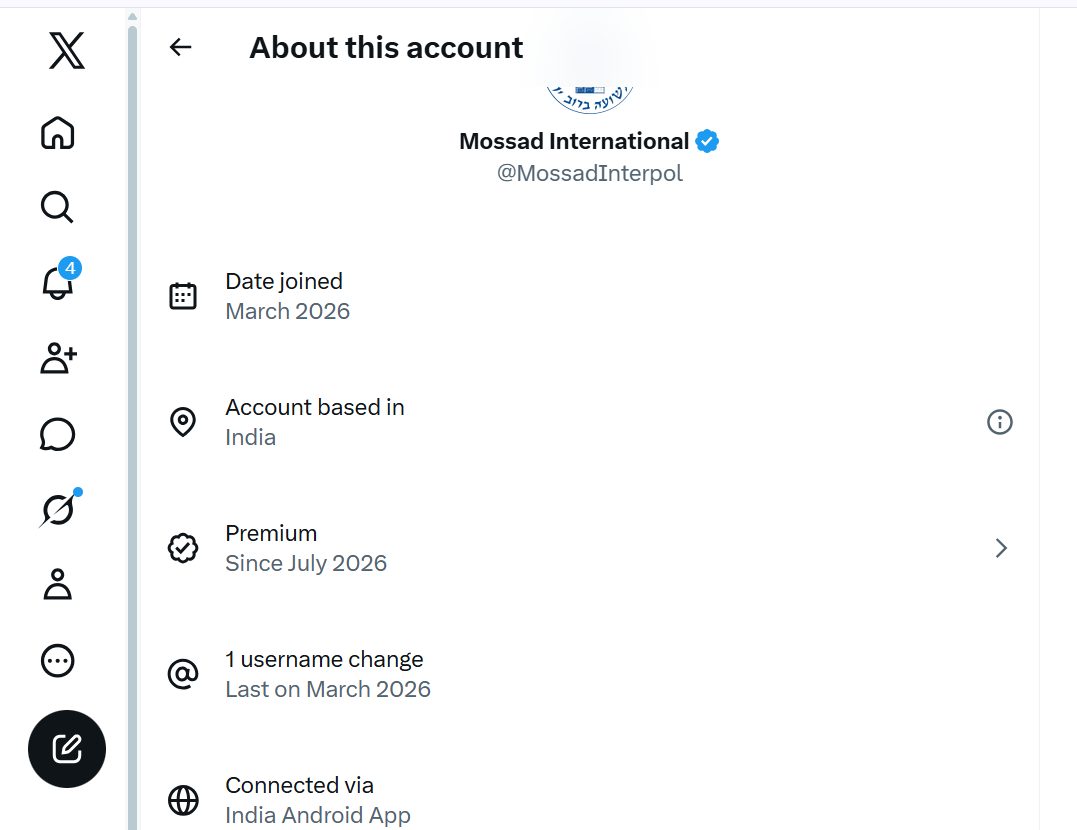This screenshot has height=830, width=1077.
Task: Go to the Home feed icon
Action: 58,133
